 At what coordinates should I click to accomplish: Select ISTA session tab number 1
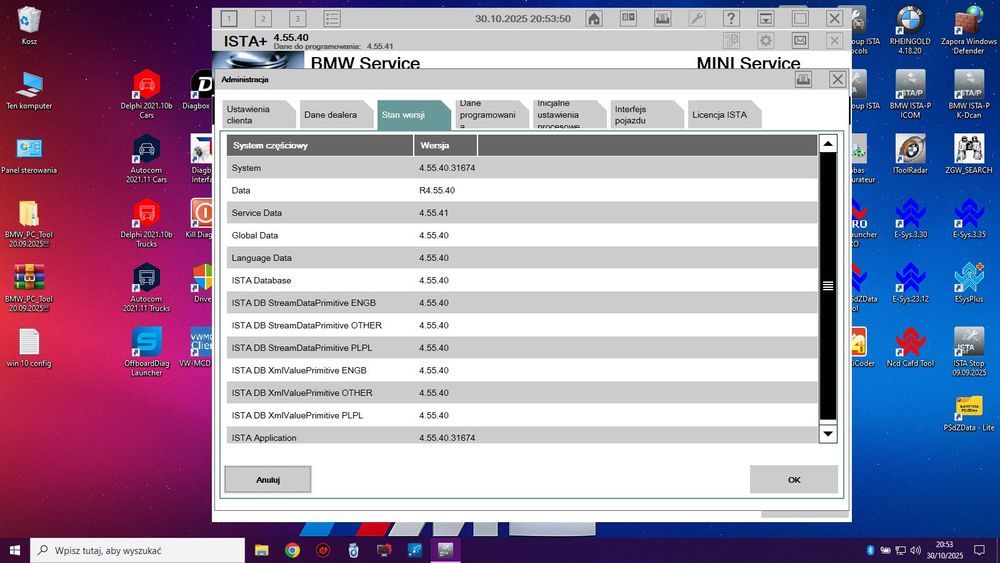click(229, 18)
